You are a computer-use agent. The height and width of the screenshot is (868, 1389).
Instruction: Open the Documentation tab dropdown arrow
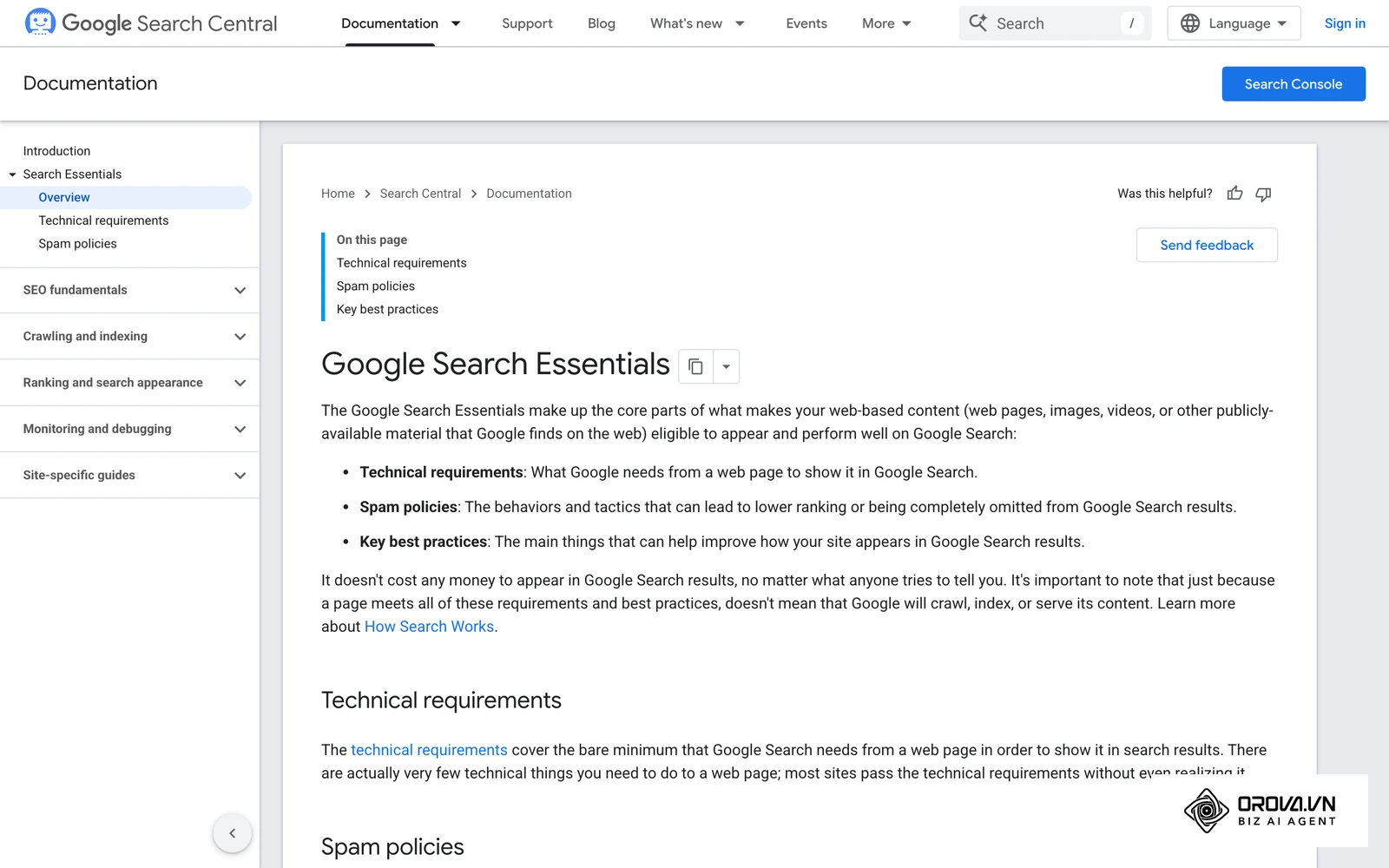point(456,23)
